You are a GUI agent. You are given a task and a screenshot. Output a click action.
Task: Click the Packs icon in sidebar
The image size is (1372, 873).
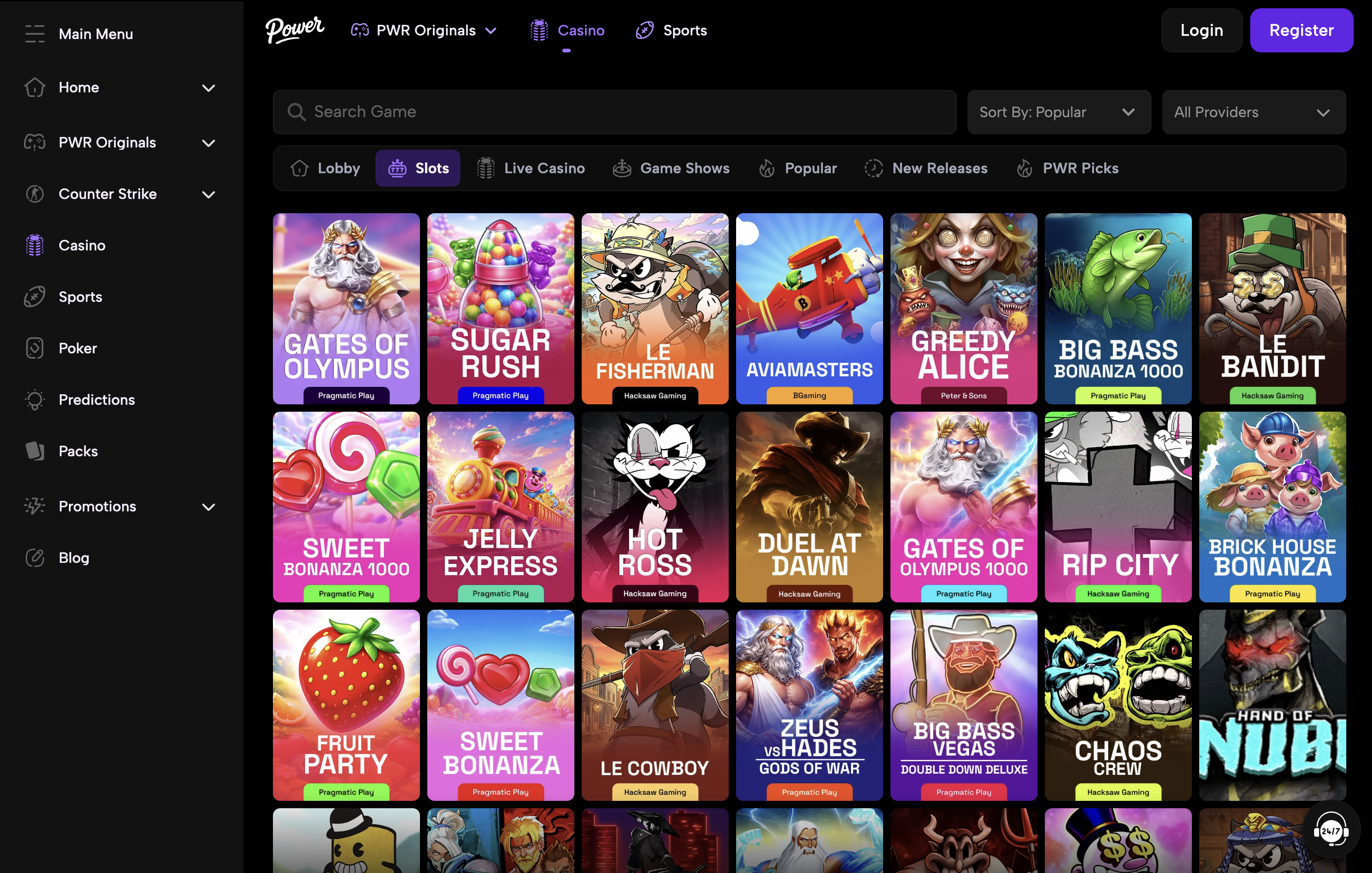click(35, 451)
